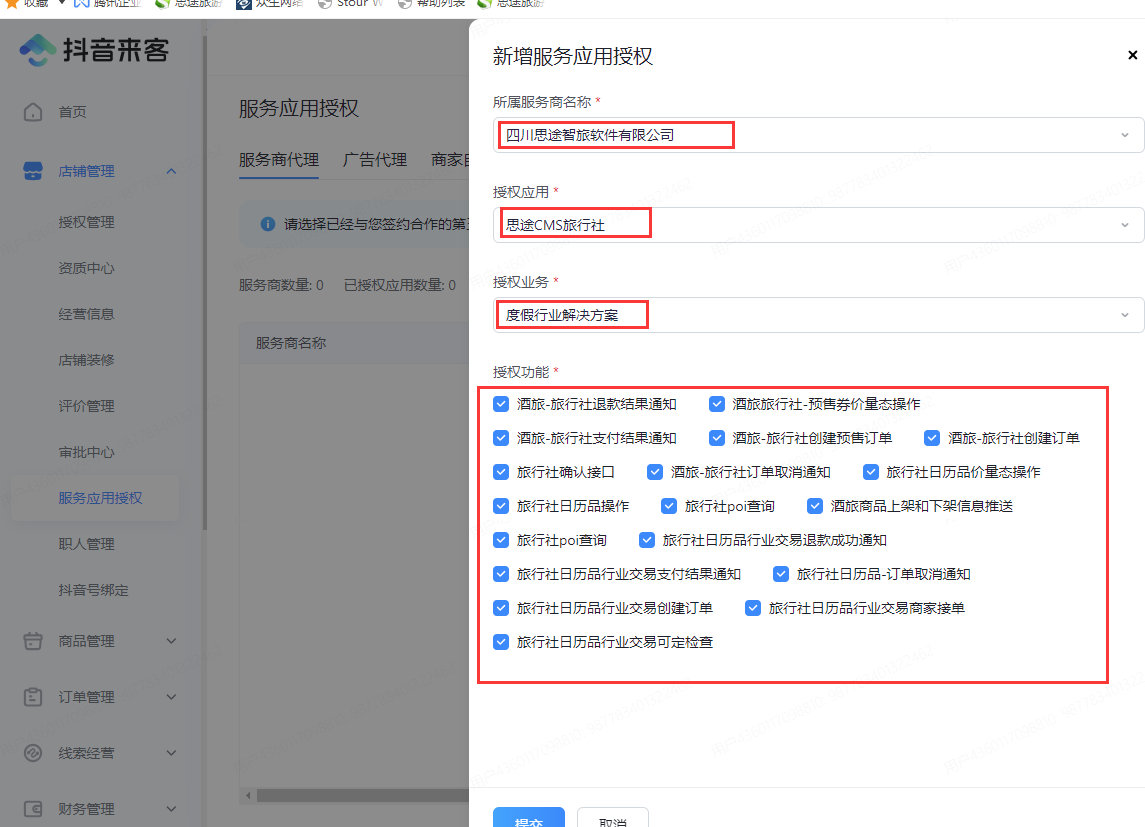
Task: Select the 服务商代理 tab
Action: 278,160
